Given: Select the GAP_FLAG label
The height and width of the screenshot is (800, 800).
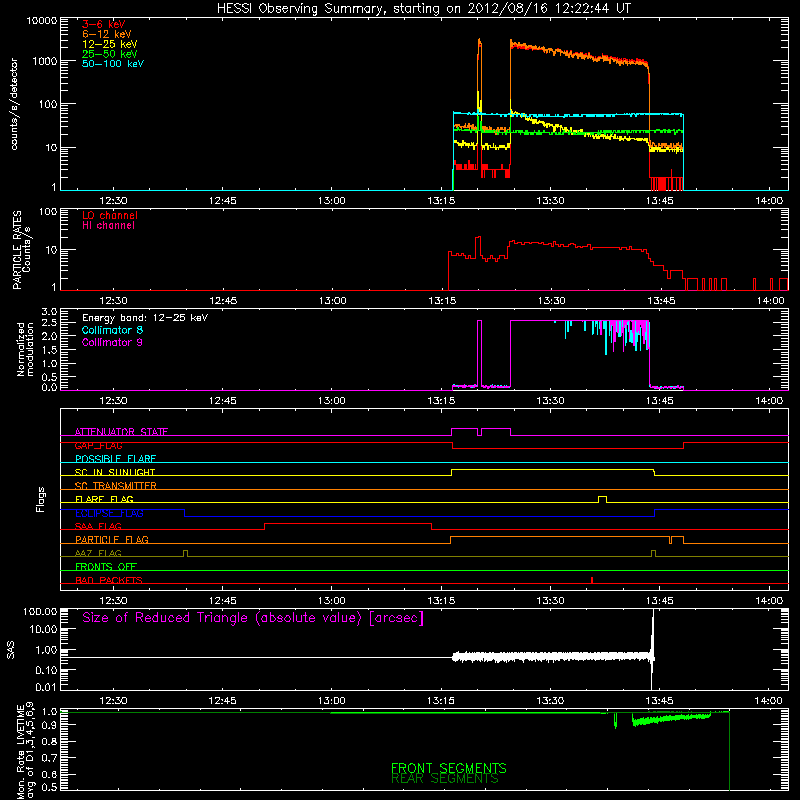Looking at the screenshot, I should point(98,445).
